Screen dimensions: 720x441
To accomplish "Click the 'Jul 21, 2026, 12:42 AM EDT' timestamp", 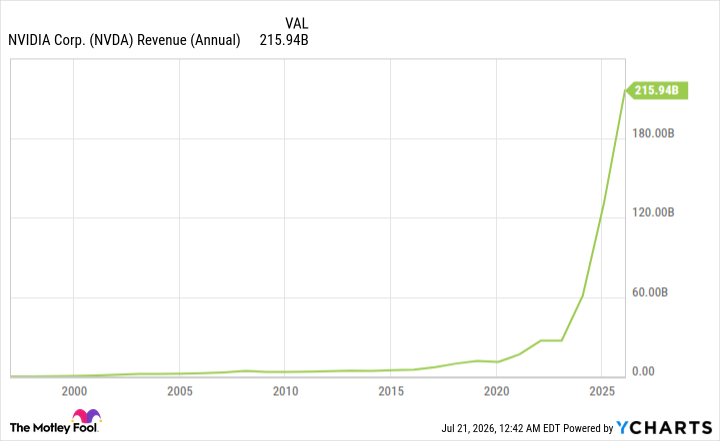I will click(501, 428).
